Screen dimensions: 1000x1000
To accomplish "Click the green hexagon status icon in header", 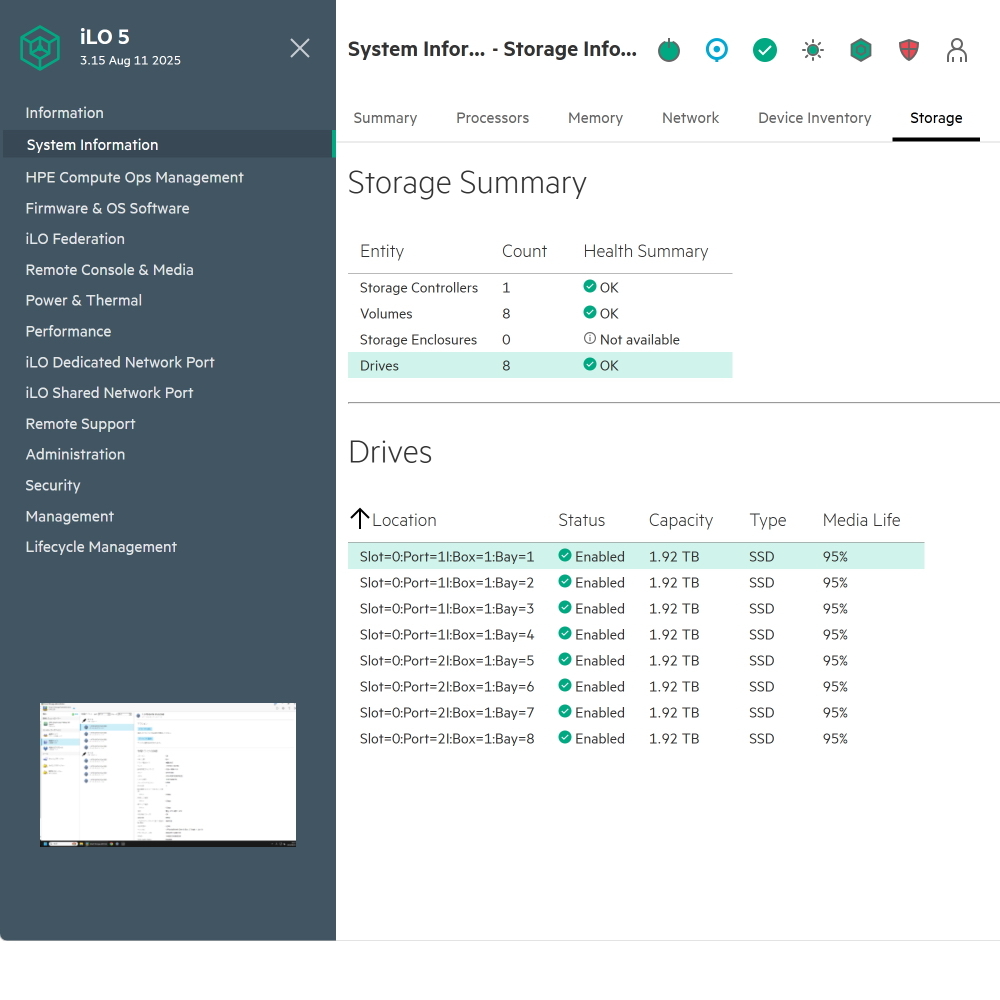I will pos(861,50).
